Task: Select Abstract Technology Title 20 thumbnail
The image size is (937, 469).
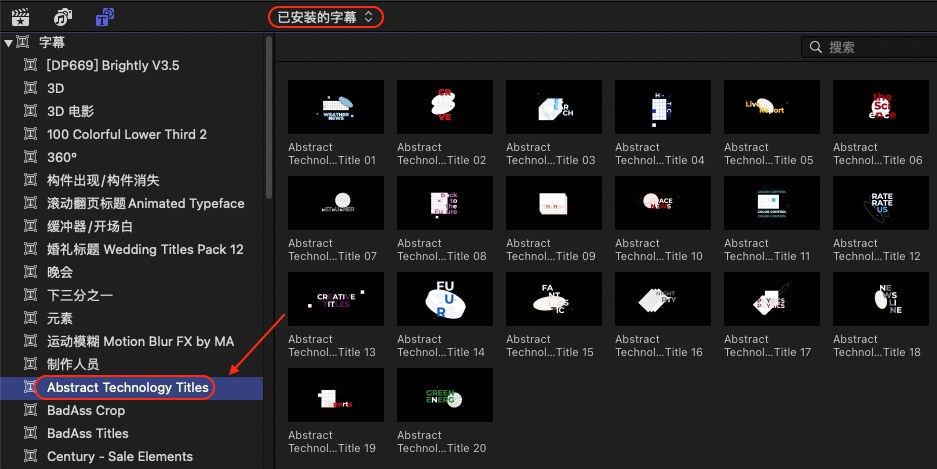Action: [x=445, y=395]
